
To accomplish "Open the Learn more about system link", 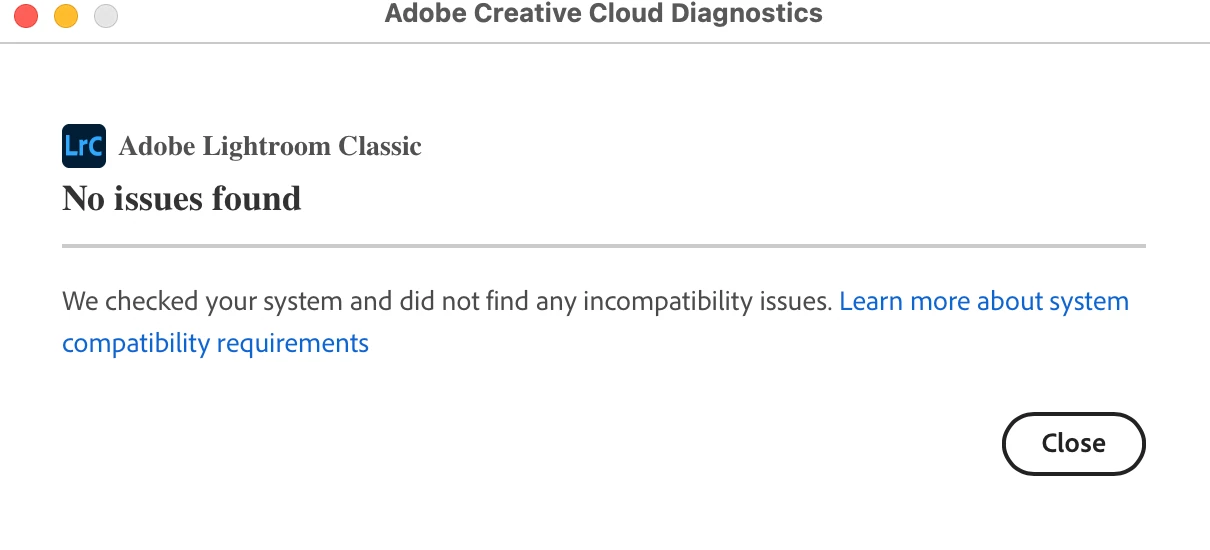I will pos(984,301).
